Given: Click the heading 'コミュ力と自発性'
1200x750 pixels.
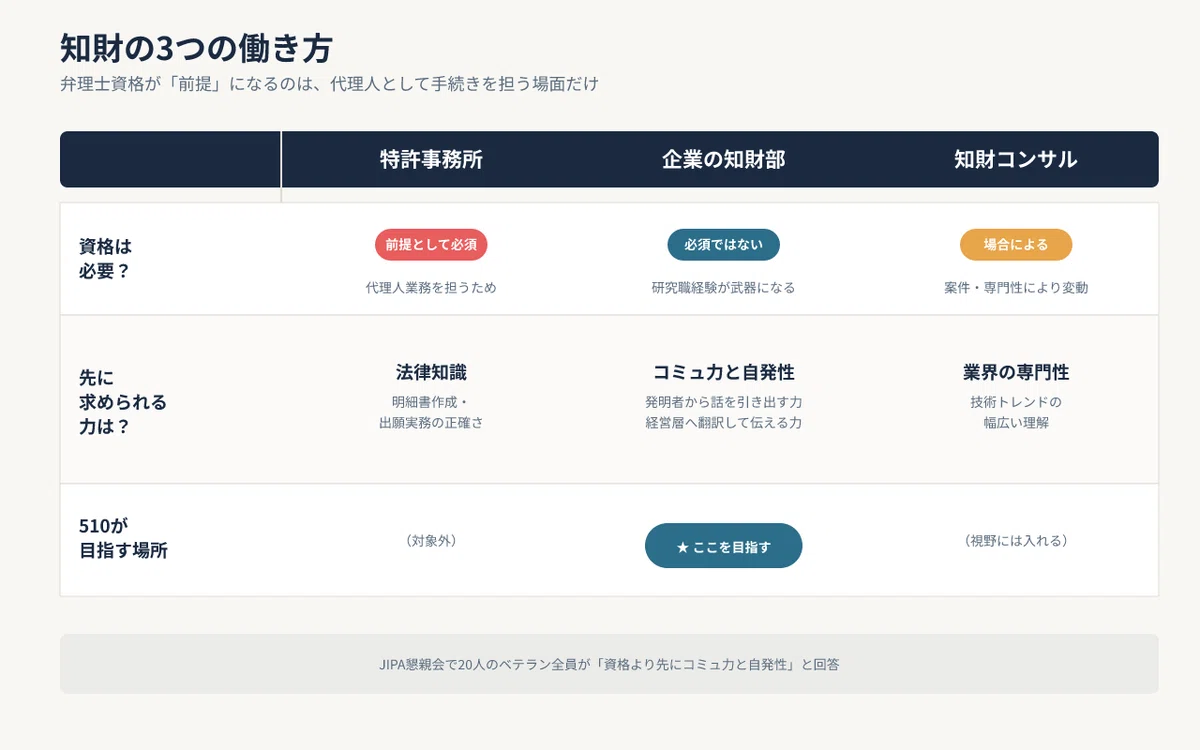Looking at the screenshot, I should tap(723, 372).
